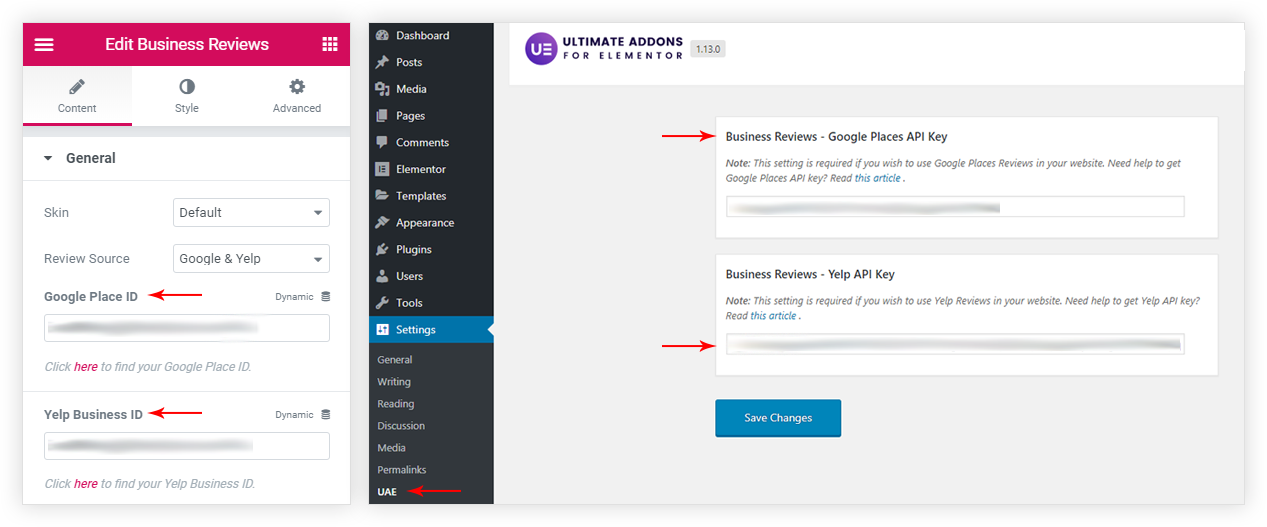Select Permalinks under Settings submenu
The height and width of the screenshot is (527, 1267).
[x=402, y=470]
